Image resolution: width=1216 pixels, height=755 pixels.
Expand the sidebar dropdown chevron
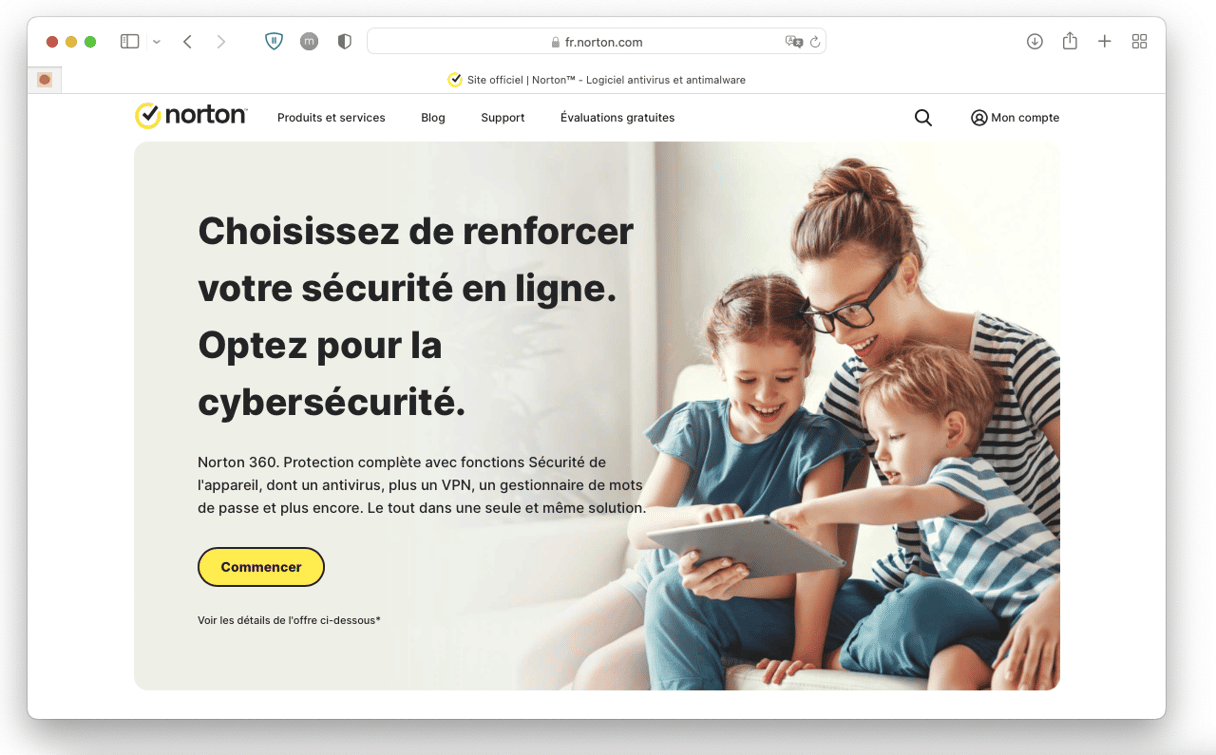point(157,42)
